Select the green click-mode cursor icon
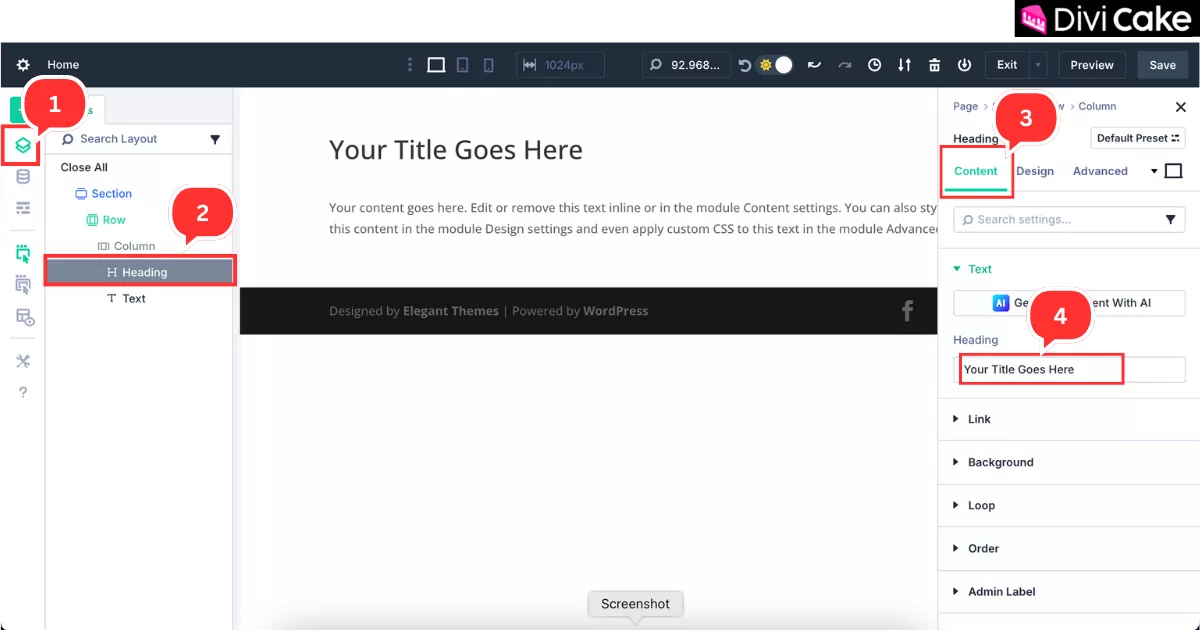This screenshot has height=630, width=1200. click(23, 254)
